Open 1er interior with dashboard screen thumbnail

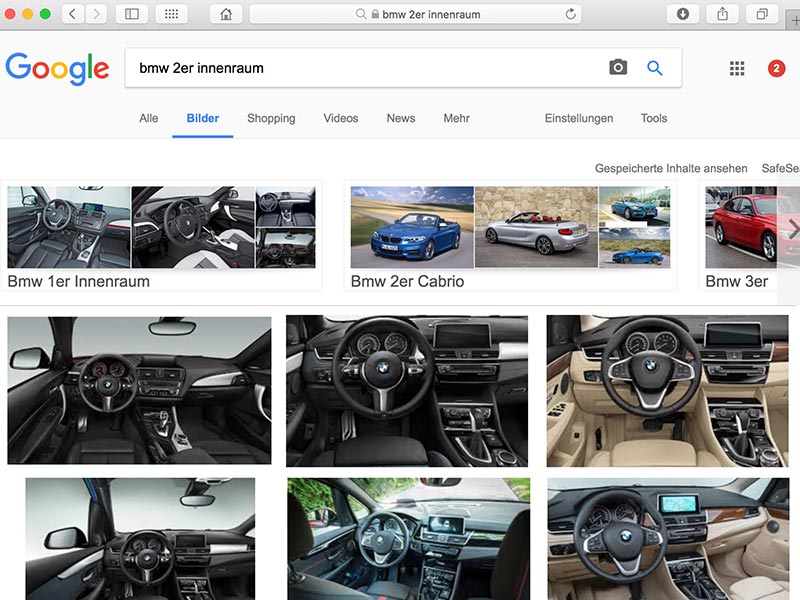coord(68,227)
